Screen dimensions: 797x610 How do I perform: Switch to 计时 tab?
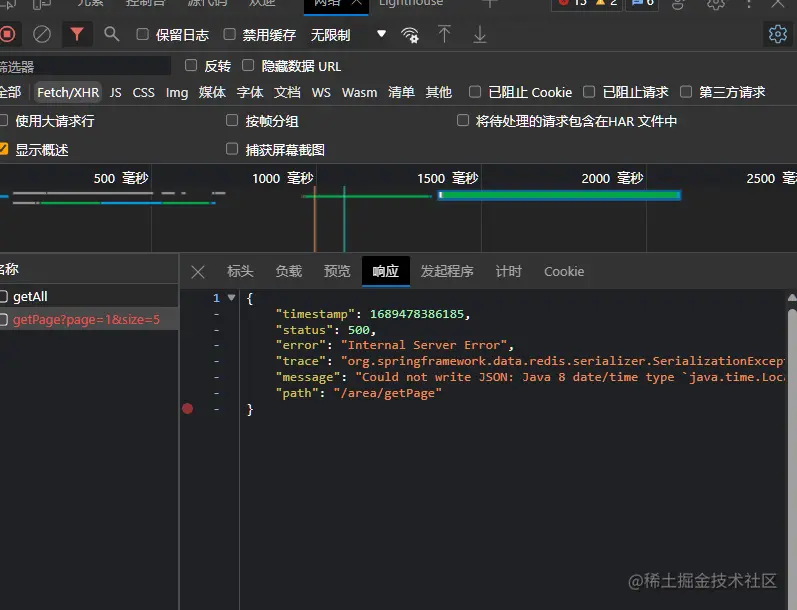(x=508, y=271)
